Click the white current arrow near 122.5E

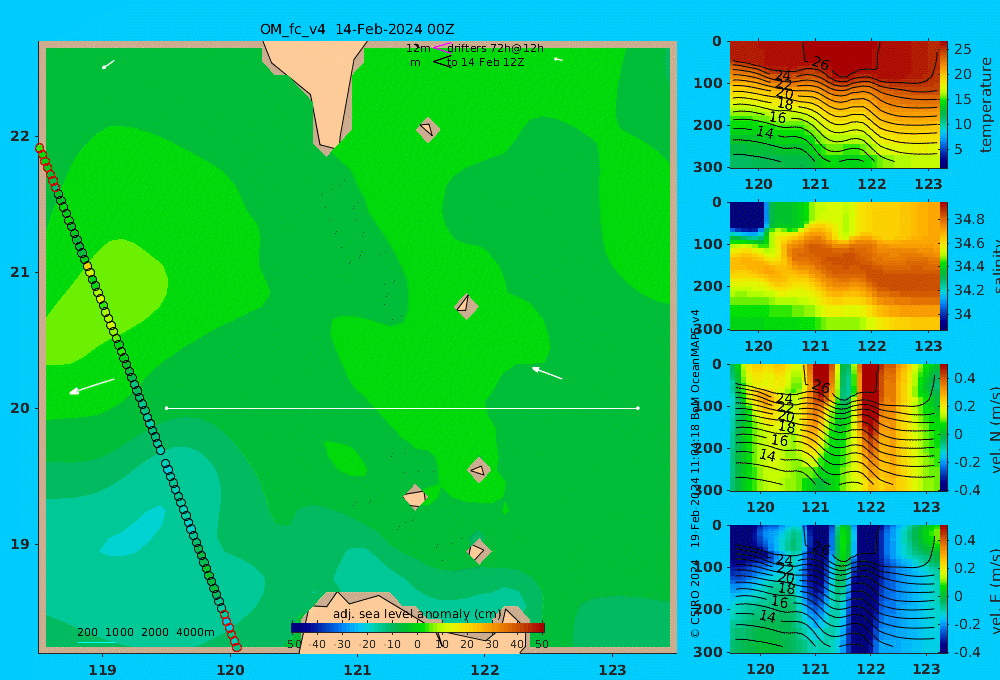click(547, 373)
